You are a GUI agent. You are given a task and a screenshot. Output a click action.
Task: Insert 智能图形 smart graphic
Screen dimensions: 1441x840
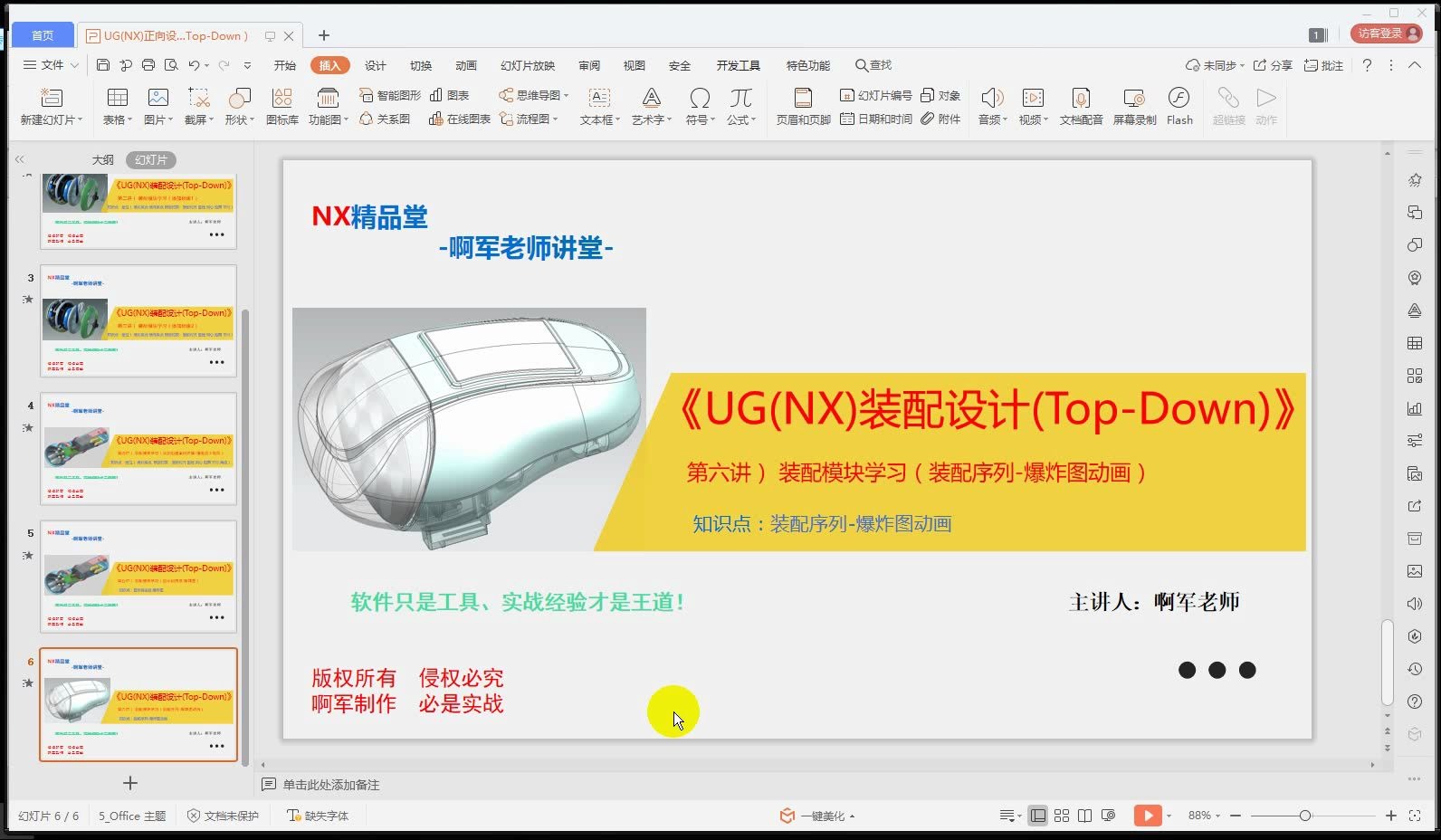[390, 95]
